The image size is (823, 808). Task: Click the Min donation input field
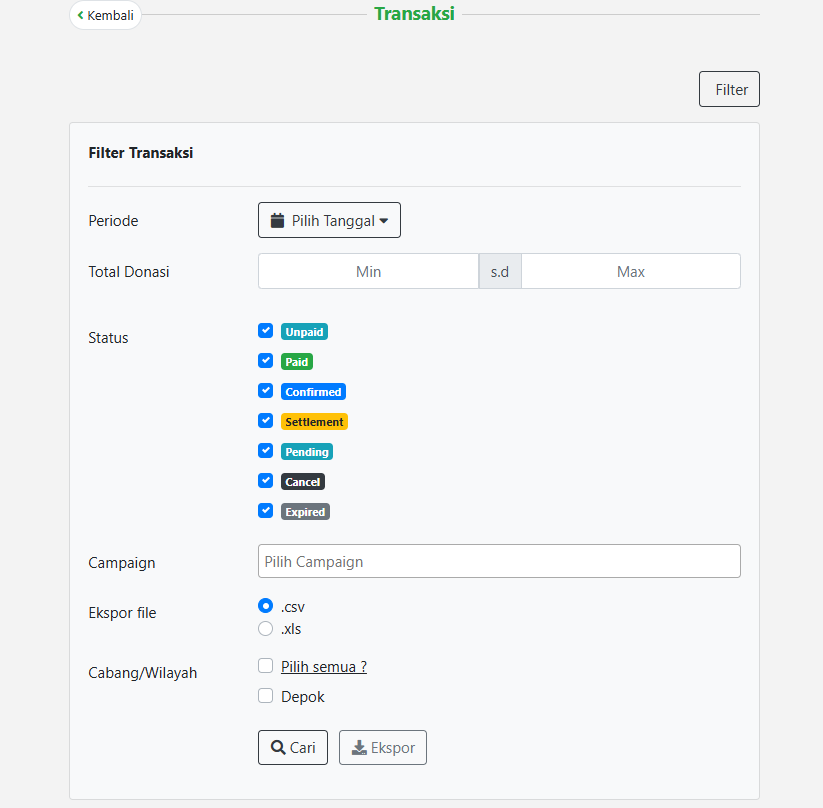coord(368,271)
